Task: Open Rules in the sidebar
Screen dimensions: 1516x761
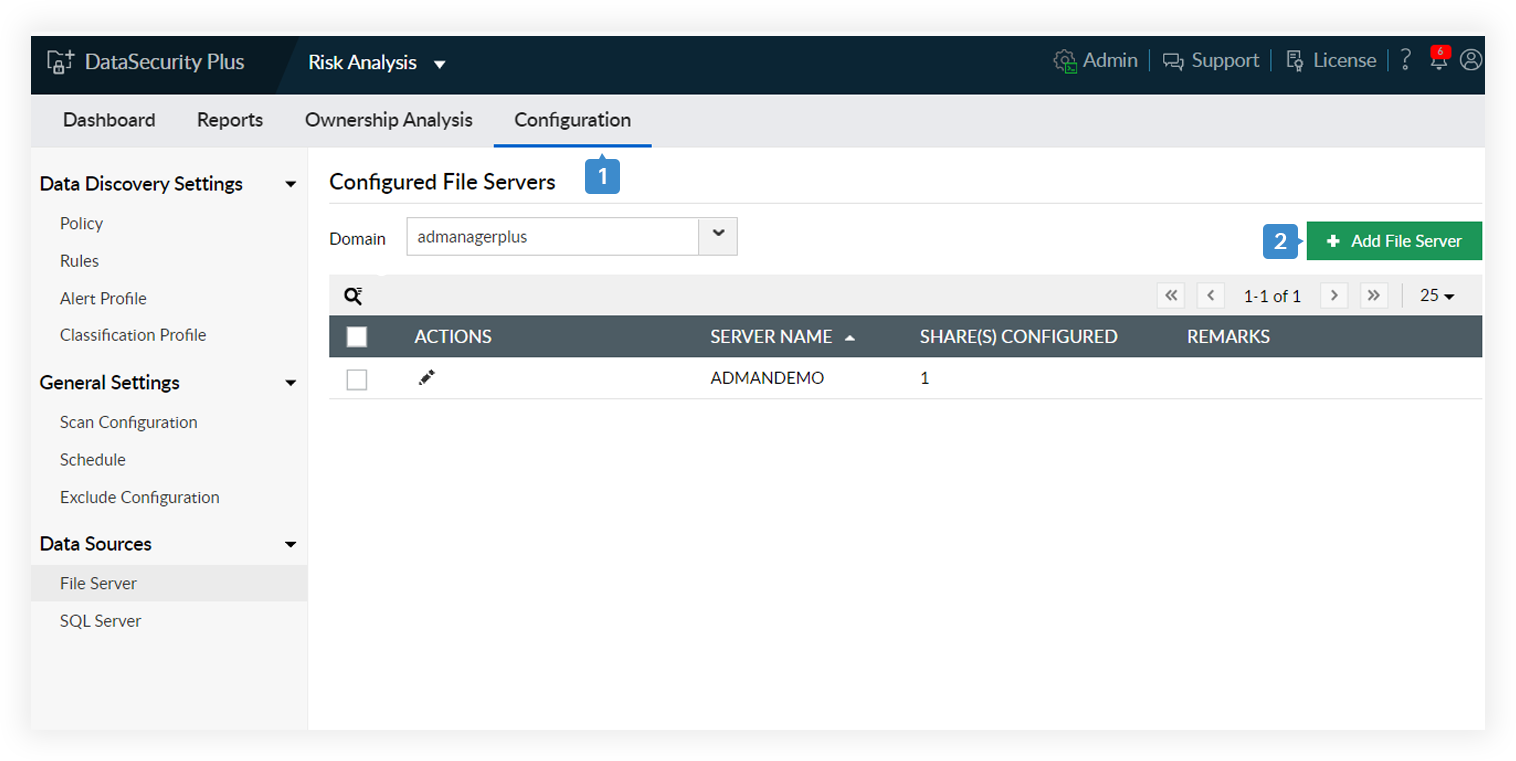Action: point(79,261)
